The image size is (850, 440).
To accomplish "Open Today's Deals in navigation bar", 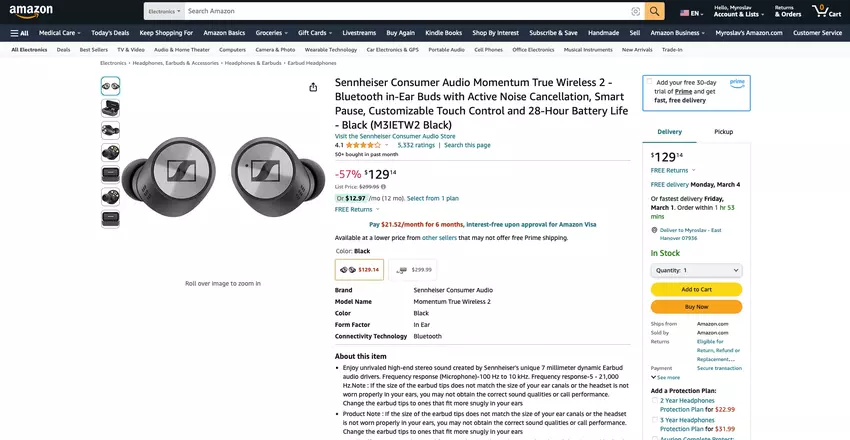I will tap(109, 33).
